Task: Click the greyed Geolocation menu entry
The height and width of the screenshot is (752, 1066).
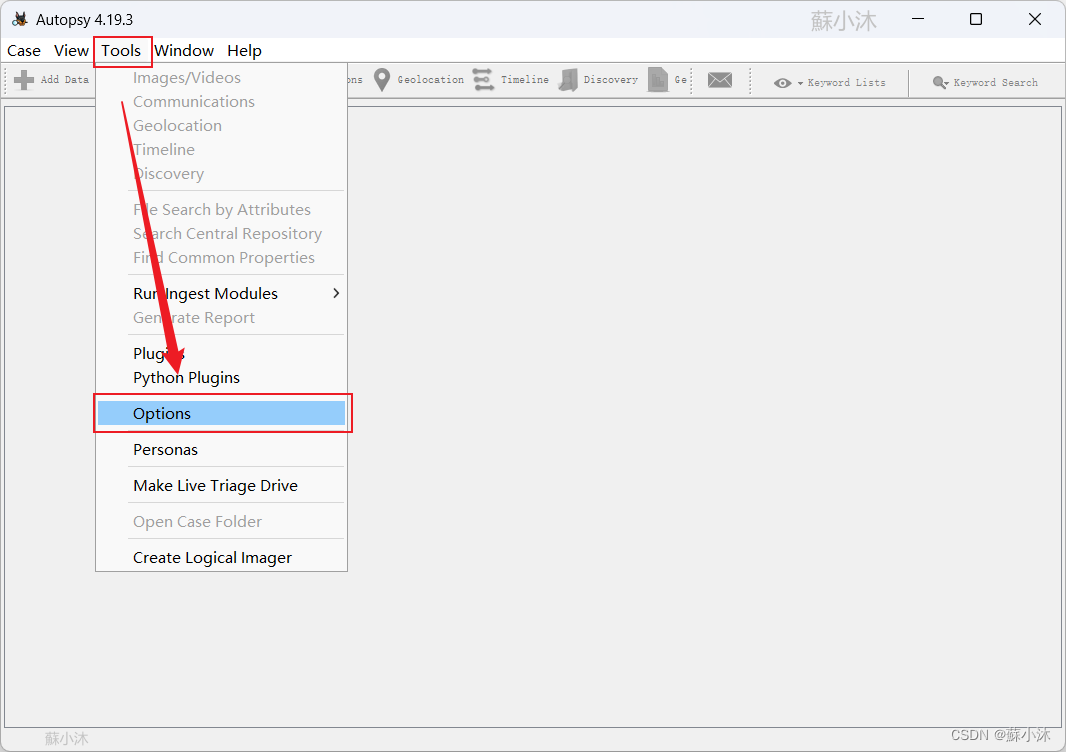Action: [x=222, y=125]
